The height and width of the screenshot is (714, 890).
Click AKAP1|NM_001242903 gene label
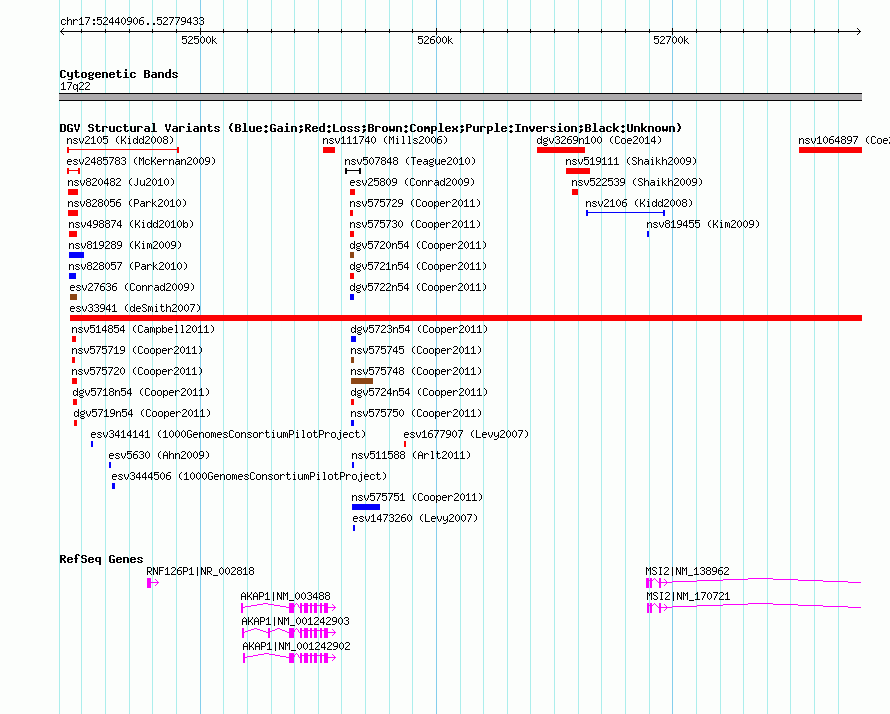pos(295,621)
